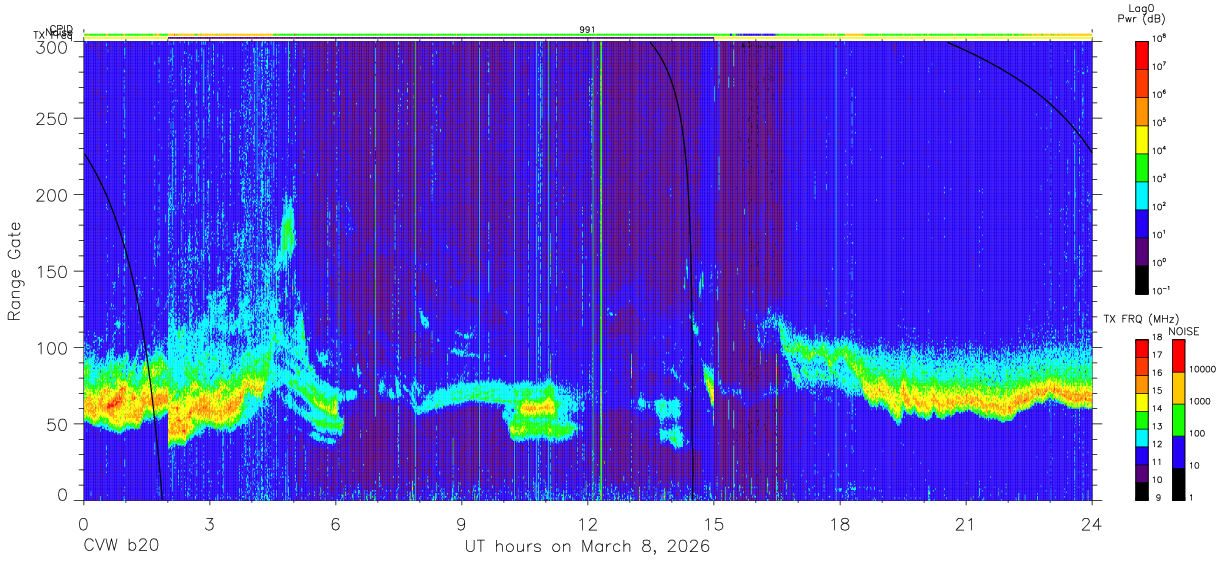This screenshot has height=567, width=1228.
Task: Click the '12' hour tick label on x-axis
Action: [587, 523]
